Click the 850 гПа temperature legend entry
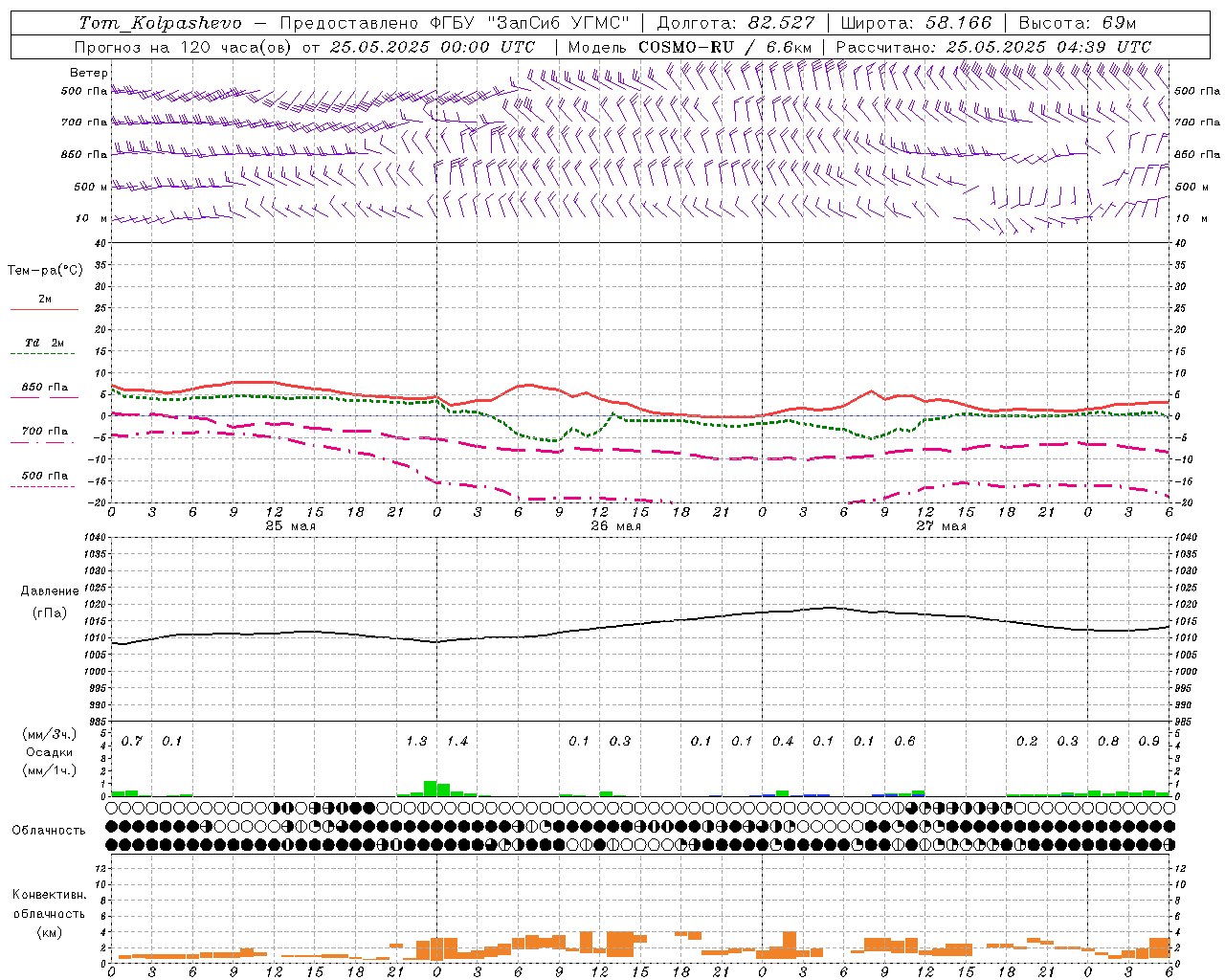This screenshot has width=1225, height=980. pyautogui.click(x=45, y=388)
